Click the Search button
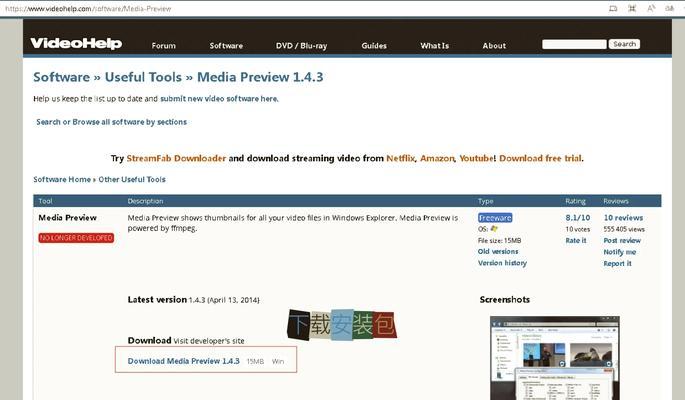 (x=624, y=44)
